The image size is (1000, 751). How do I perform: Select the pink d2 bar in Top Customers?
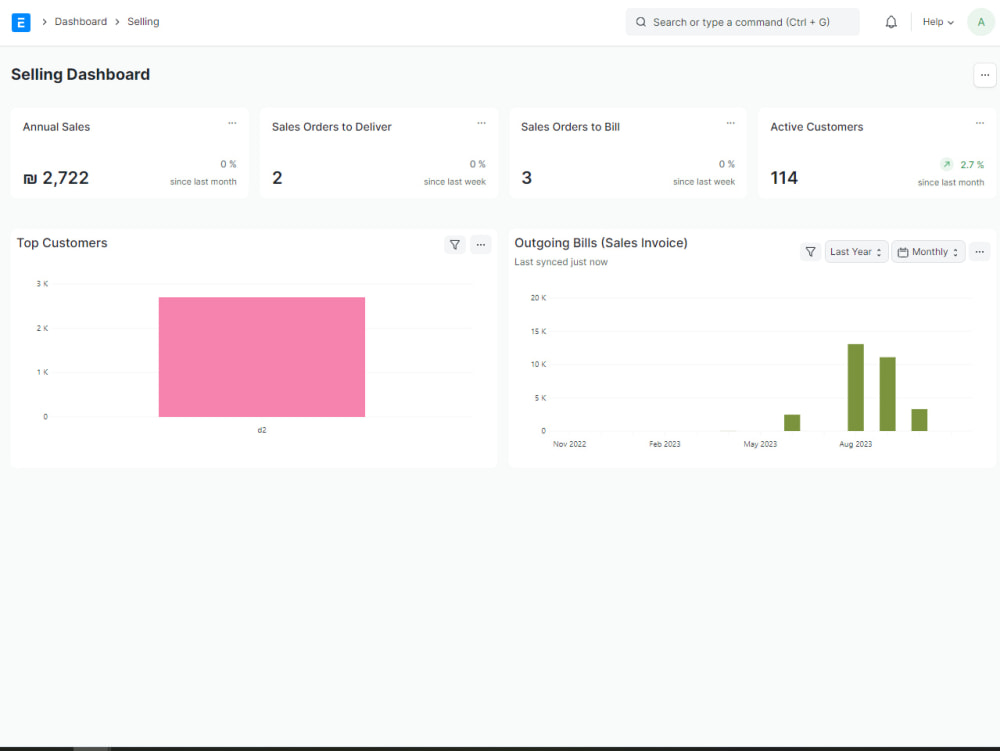pyautogui.click(x=261, y=357)
